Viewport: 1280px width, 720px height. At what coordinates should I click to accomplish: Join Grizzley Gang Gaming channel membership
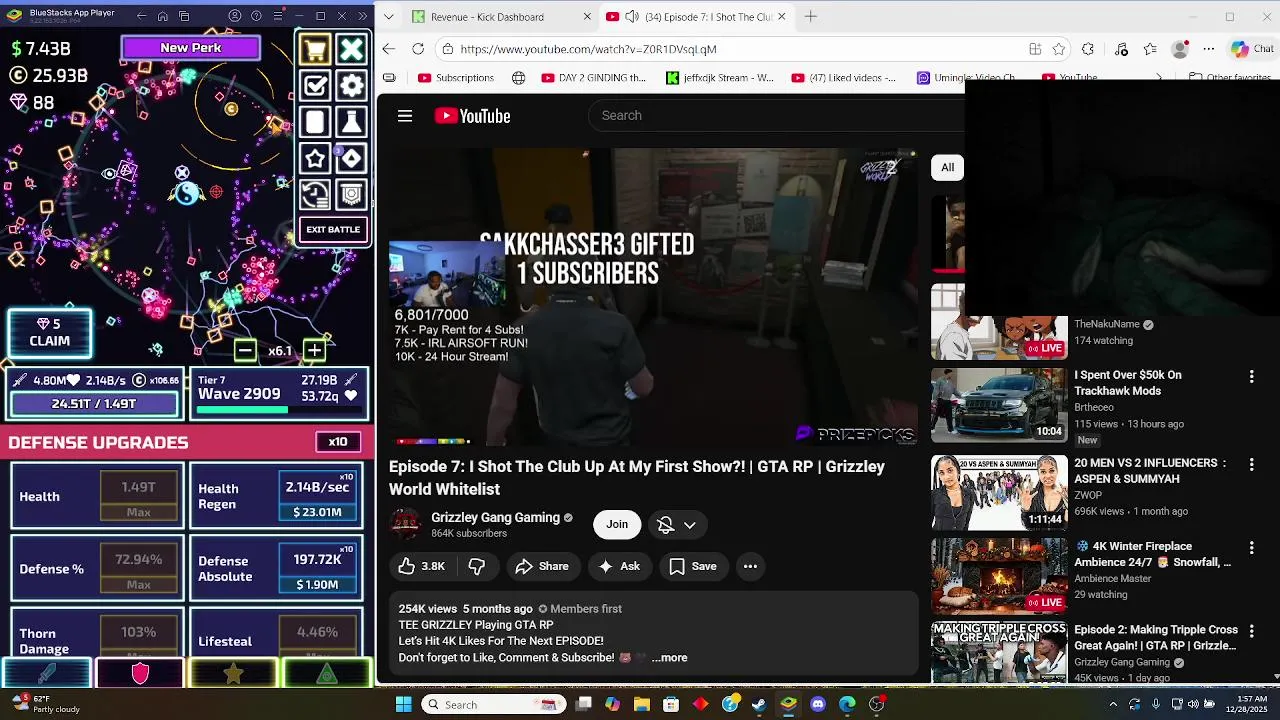click(617, 524)
